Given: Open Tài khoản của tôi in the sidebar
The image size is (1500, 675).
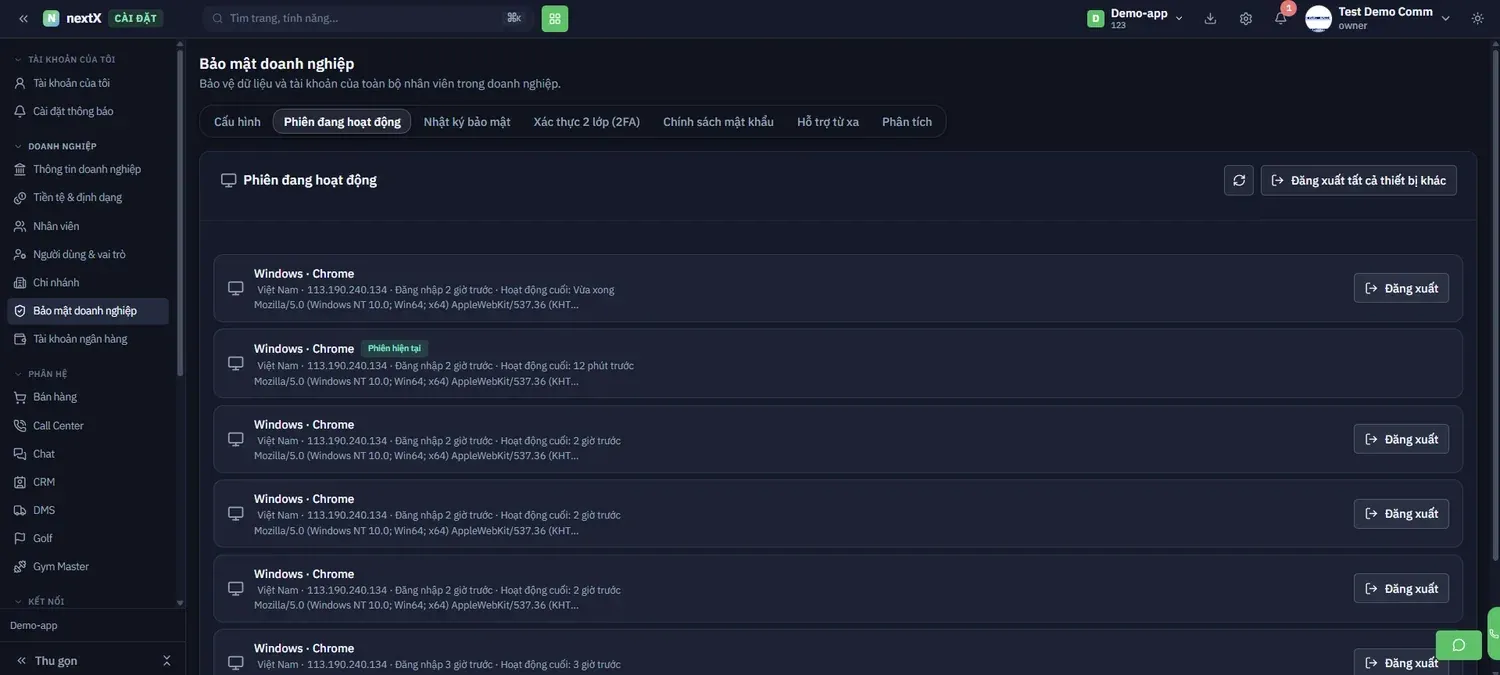Looking at the screenshot, I should 88,83.
